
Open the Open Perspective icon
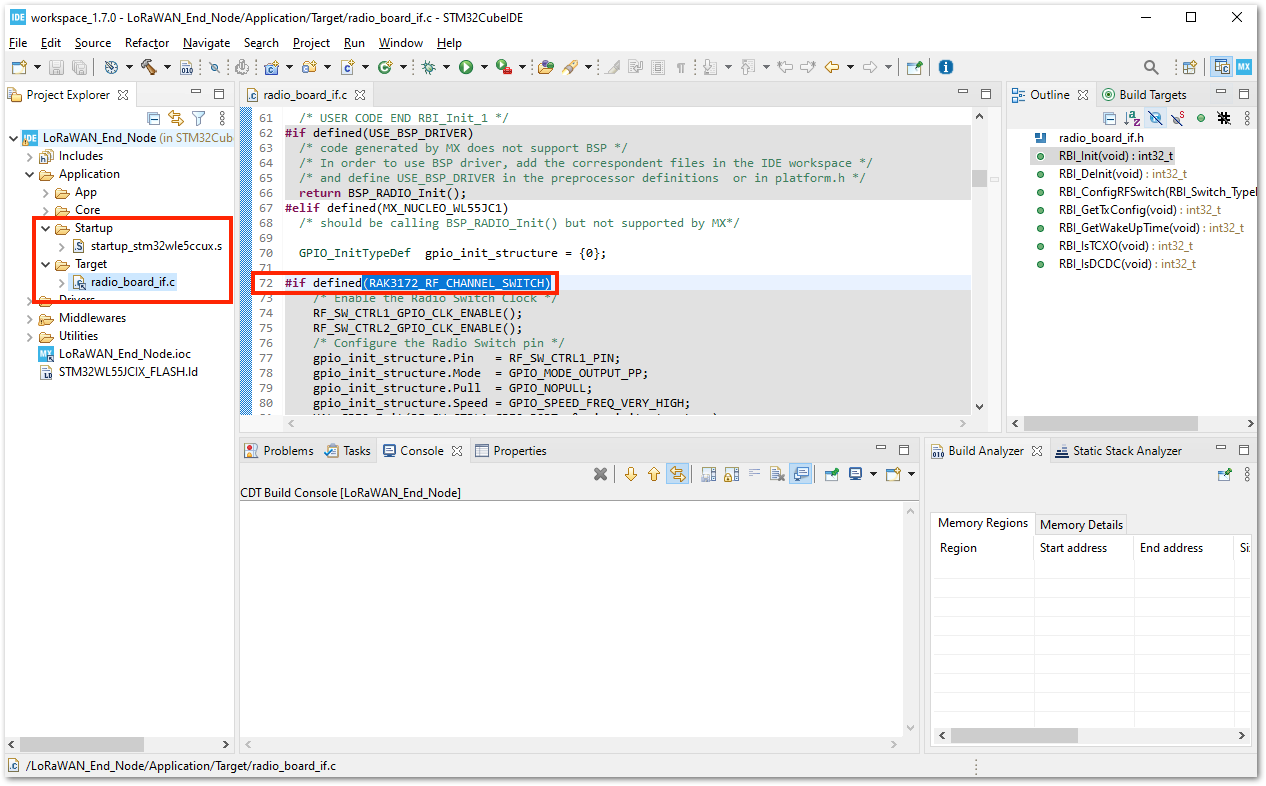click(1190, 67)
